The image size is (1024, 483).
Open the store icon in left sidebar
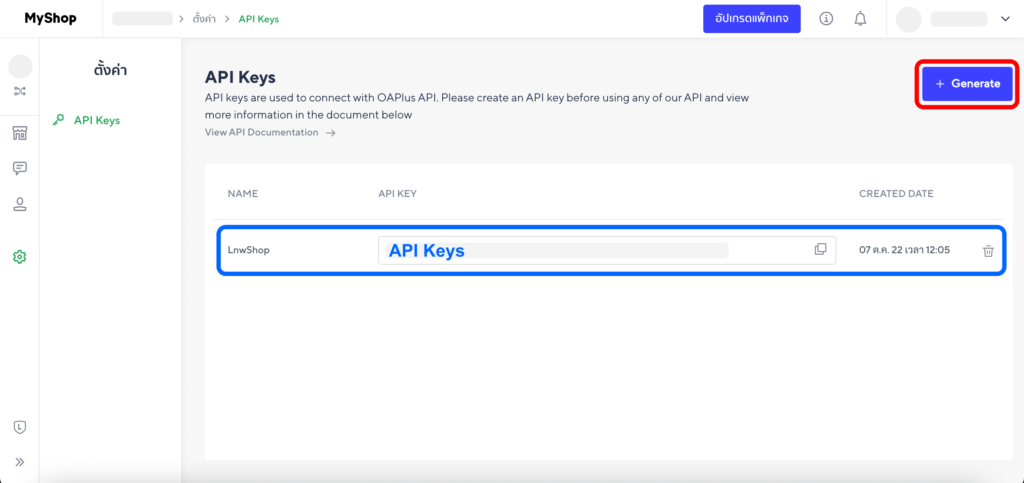[20, 133]
